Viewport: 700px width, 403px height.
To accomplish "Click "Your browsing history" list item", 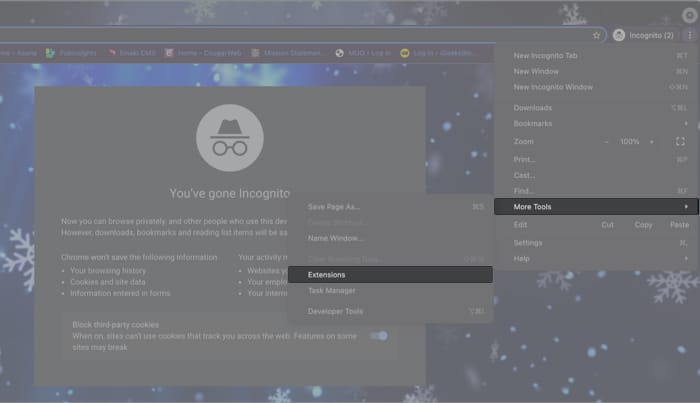I will pyautogui.click(x=108, y=271).
